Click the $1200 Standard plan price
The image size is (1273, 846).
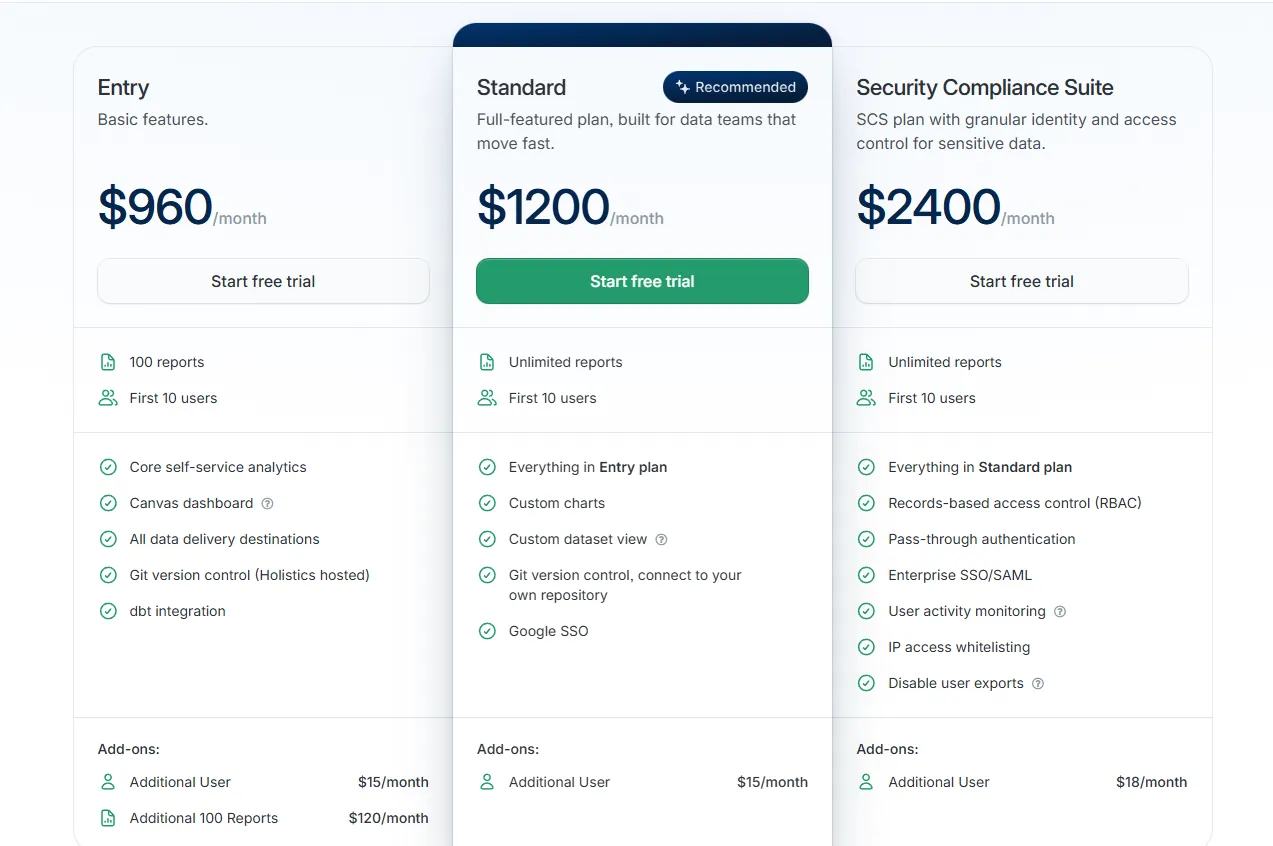543,207
